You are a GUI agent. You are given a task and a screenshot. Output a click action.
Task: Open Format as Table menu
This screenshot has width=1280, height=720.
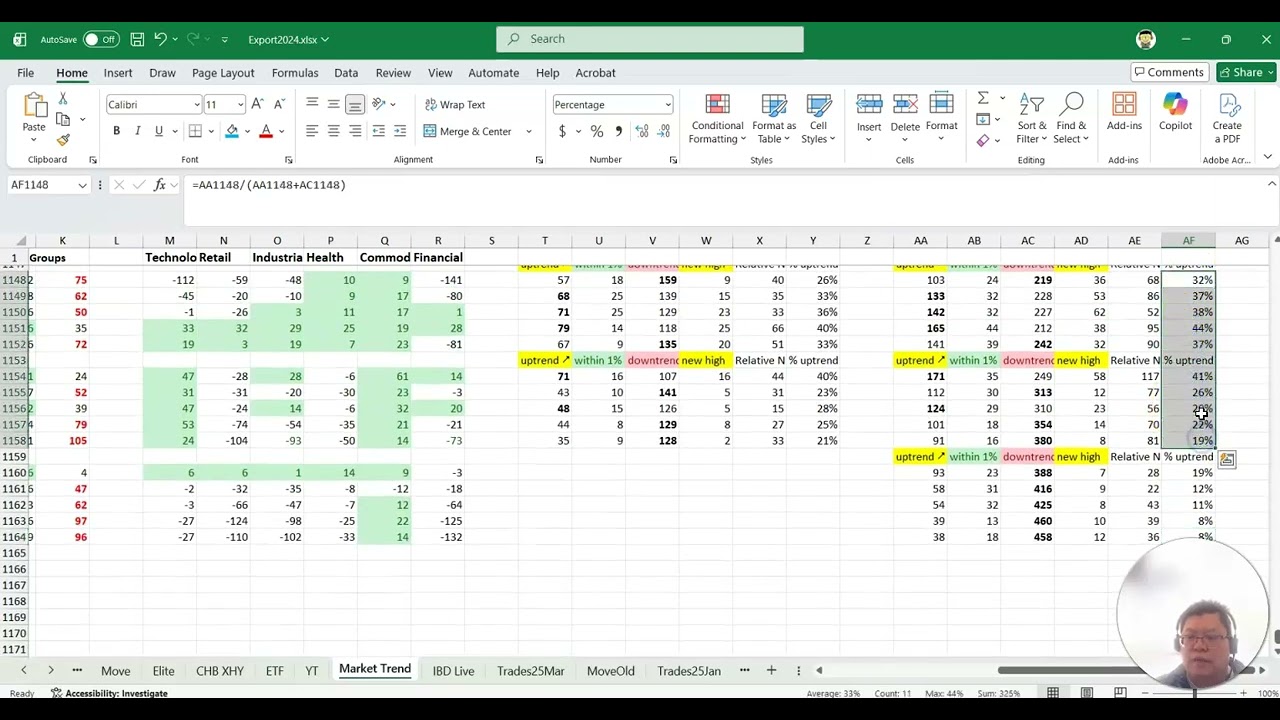click(x=774, y=119)
